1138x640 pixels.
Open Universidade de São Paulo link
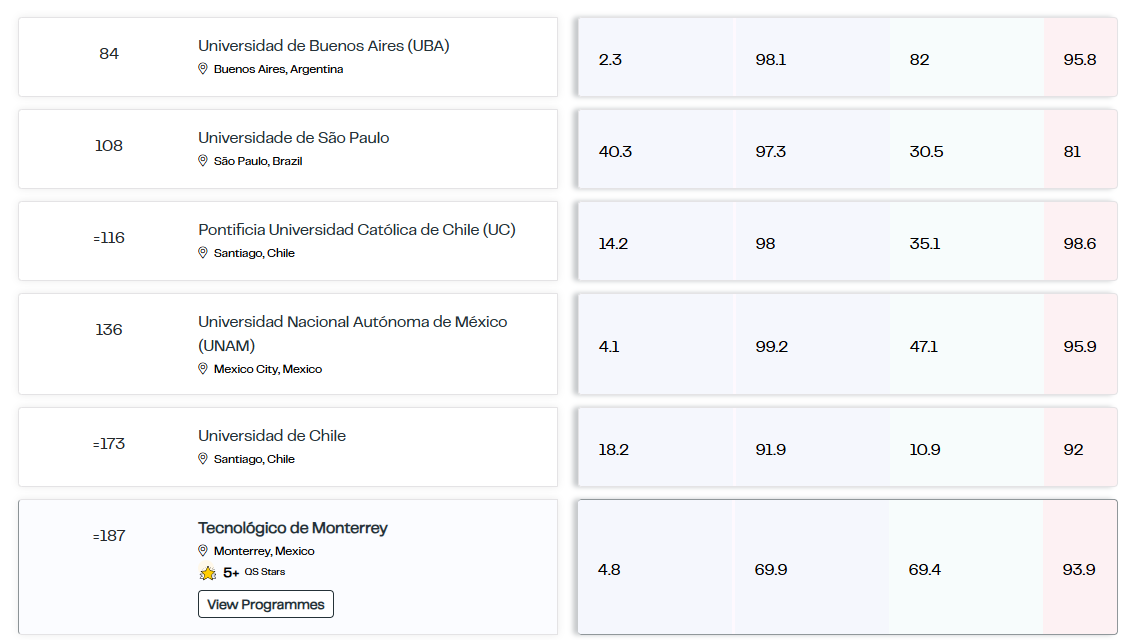point(293,138)
